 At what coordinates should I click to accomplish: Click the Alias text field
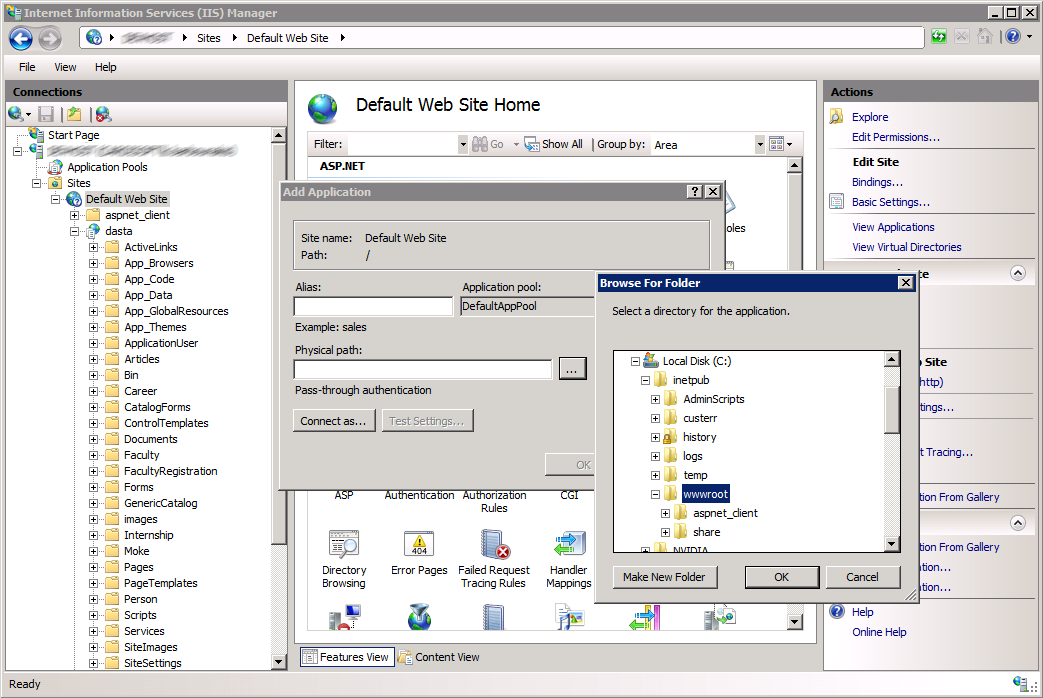click(x=373, y=307)
